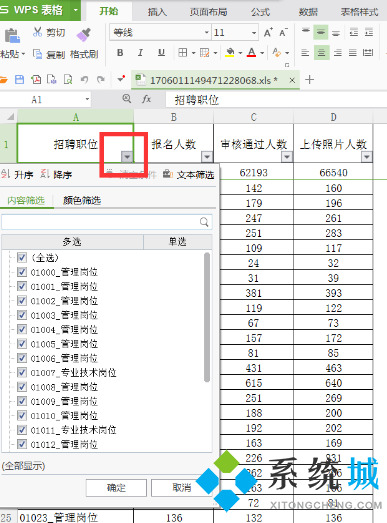
Task: Toggle bold formatting
Action: pos(120,52)
